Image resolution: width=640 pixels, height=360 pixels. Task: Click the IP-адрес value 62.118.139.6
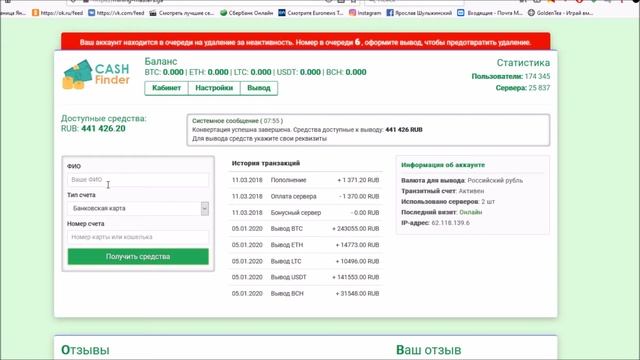[x=451, y=223]
